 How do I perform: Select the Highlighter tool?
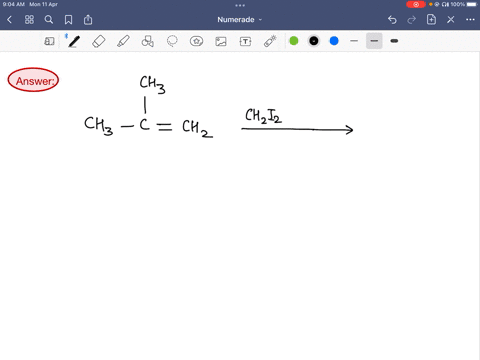click(123, 41)
